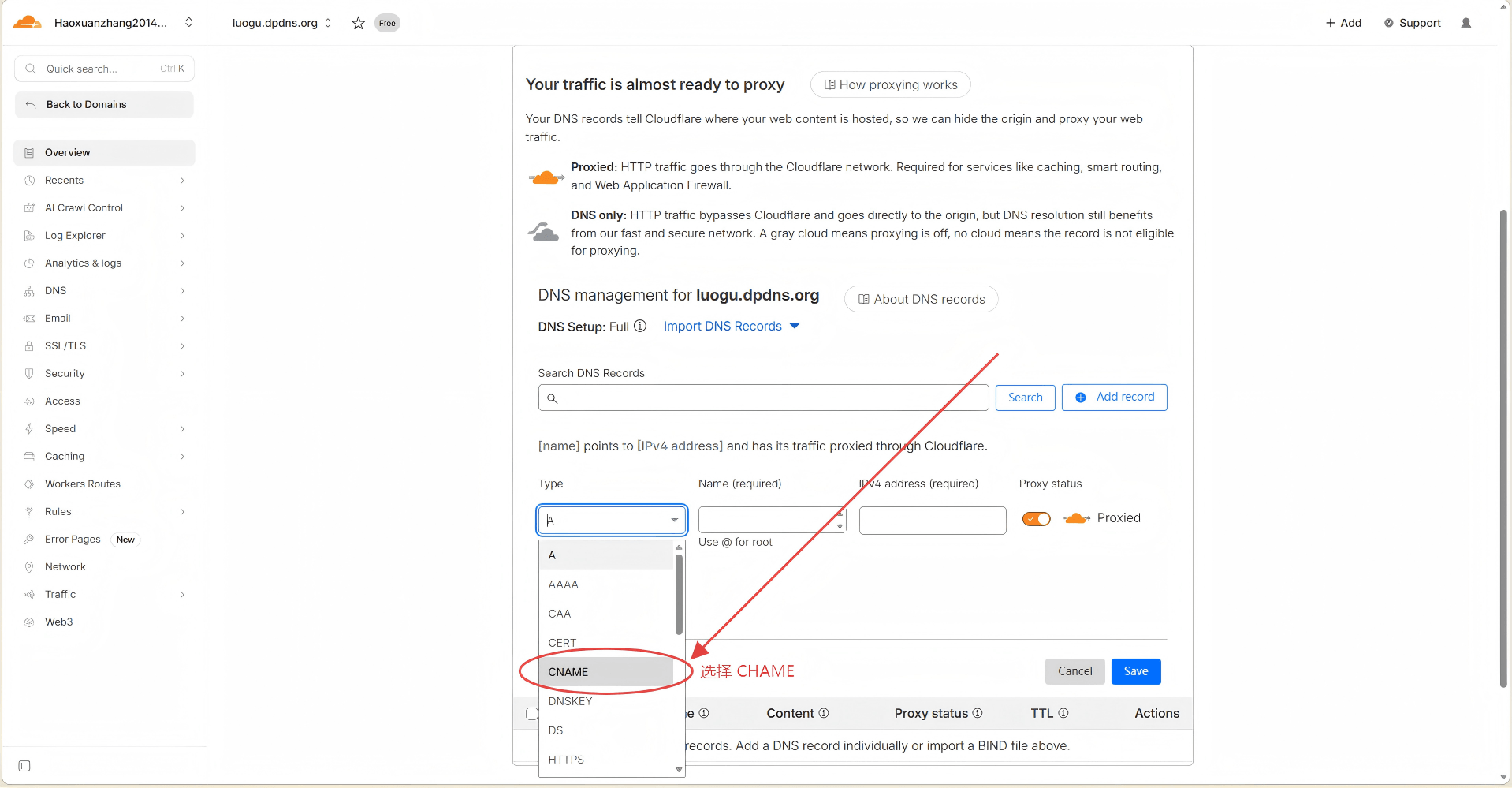Viewport: 1512px width, 788px height.
Task: Check the select-all records checkbox
Action: pyautogui.click(x=532, y=714)
